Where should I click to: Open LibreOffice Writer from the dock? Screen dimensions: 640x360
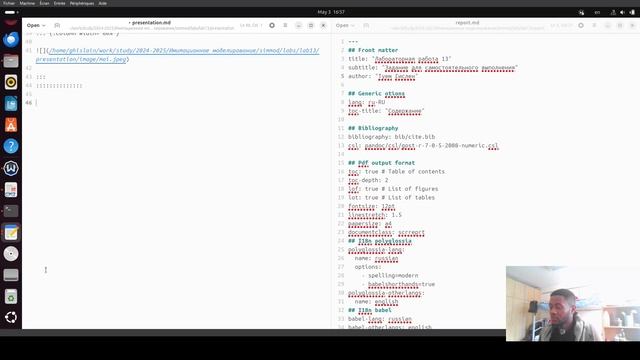pos(11,104)
